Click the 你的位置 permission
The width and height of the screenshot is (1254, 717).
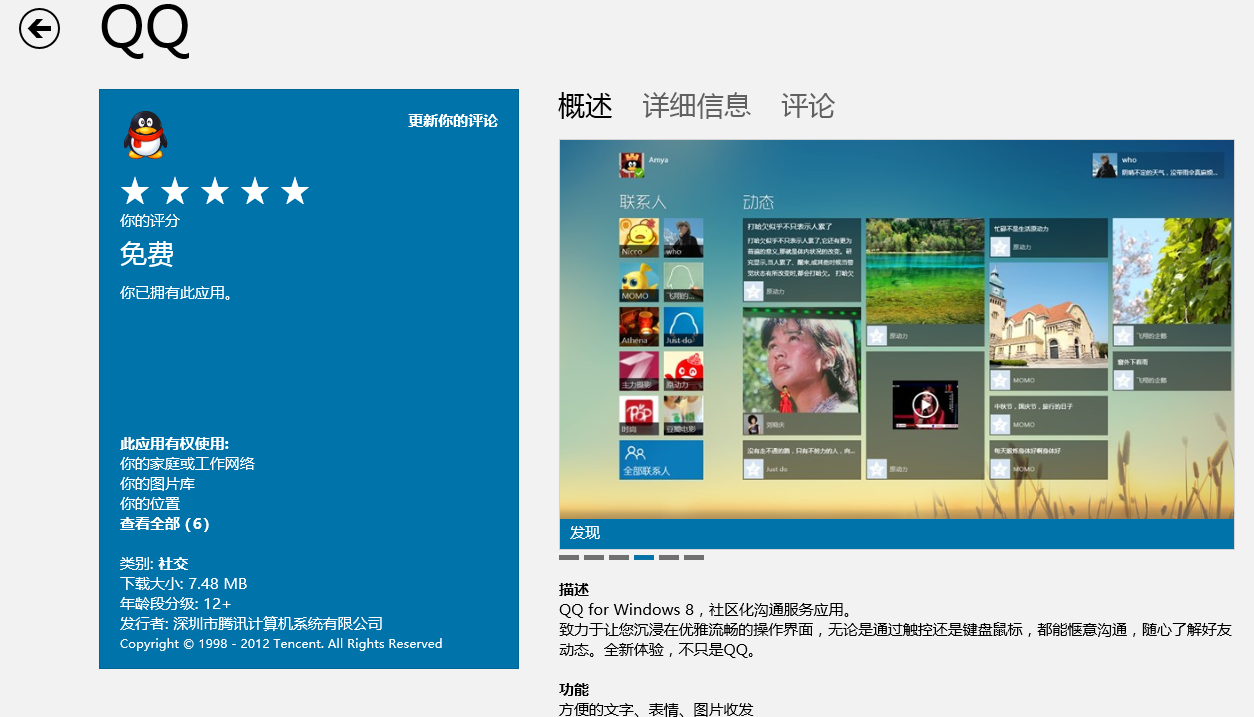[150, 504]
